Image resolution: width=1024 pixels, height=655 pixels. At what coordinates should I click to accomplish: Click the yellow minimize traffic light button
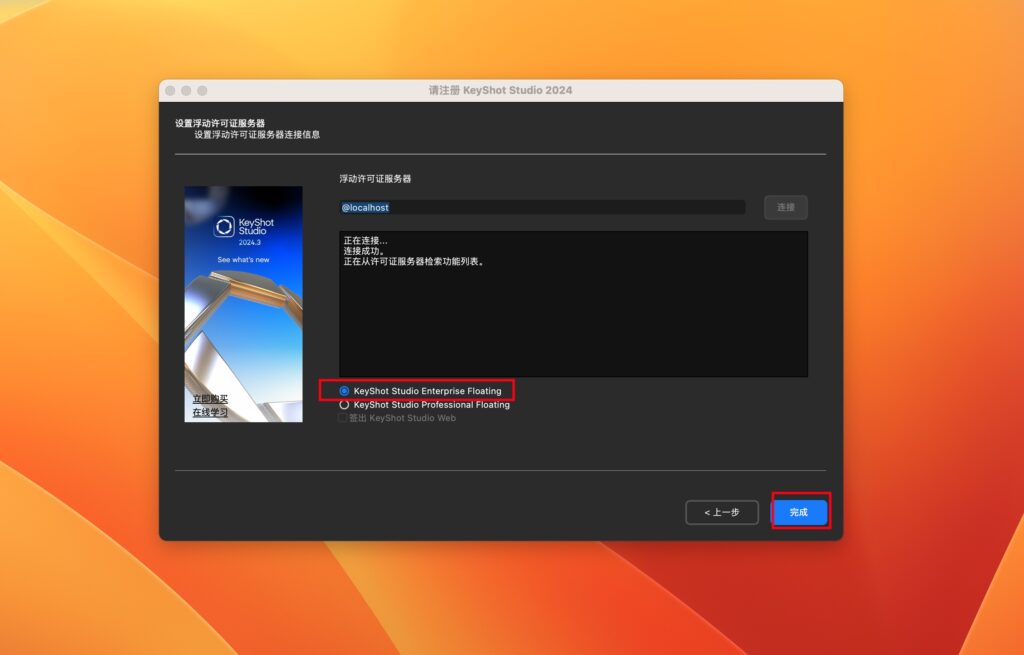click(188, 89)
